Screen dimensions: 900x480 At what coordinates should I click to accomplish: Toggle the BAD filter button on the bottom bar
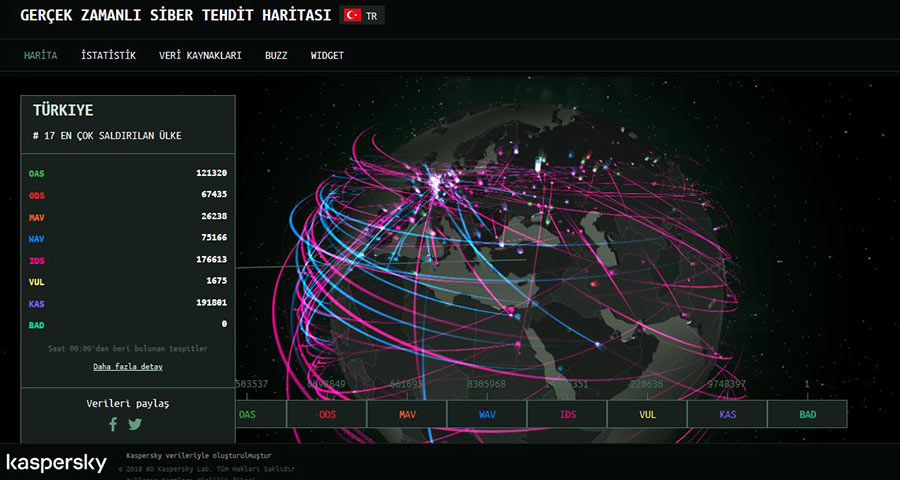coord(808,414)
